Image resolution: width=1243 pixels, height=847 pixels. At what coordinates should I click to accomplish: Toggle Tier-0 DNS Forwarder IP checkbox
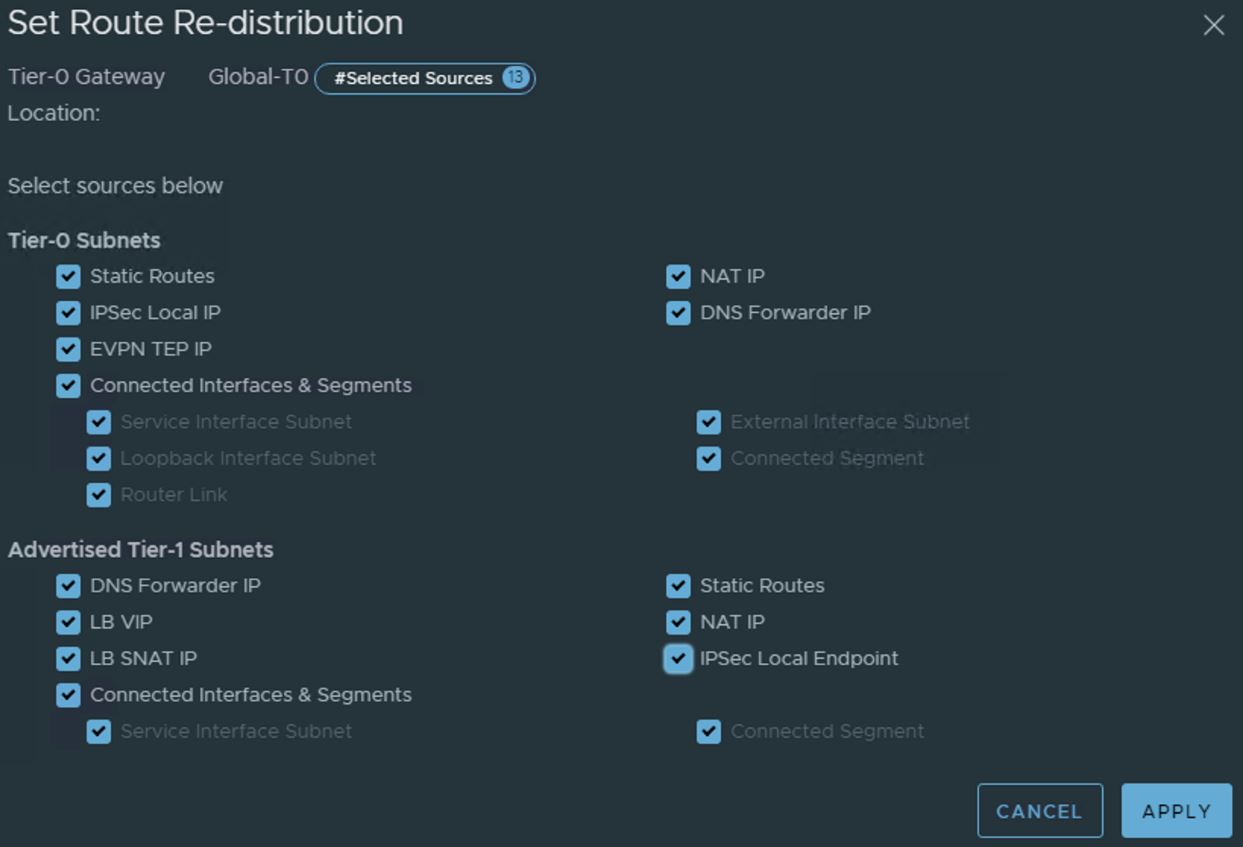678,313
